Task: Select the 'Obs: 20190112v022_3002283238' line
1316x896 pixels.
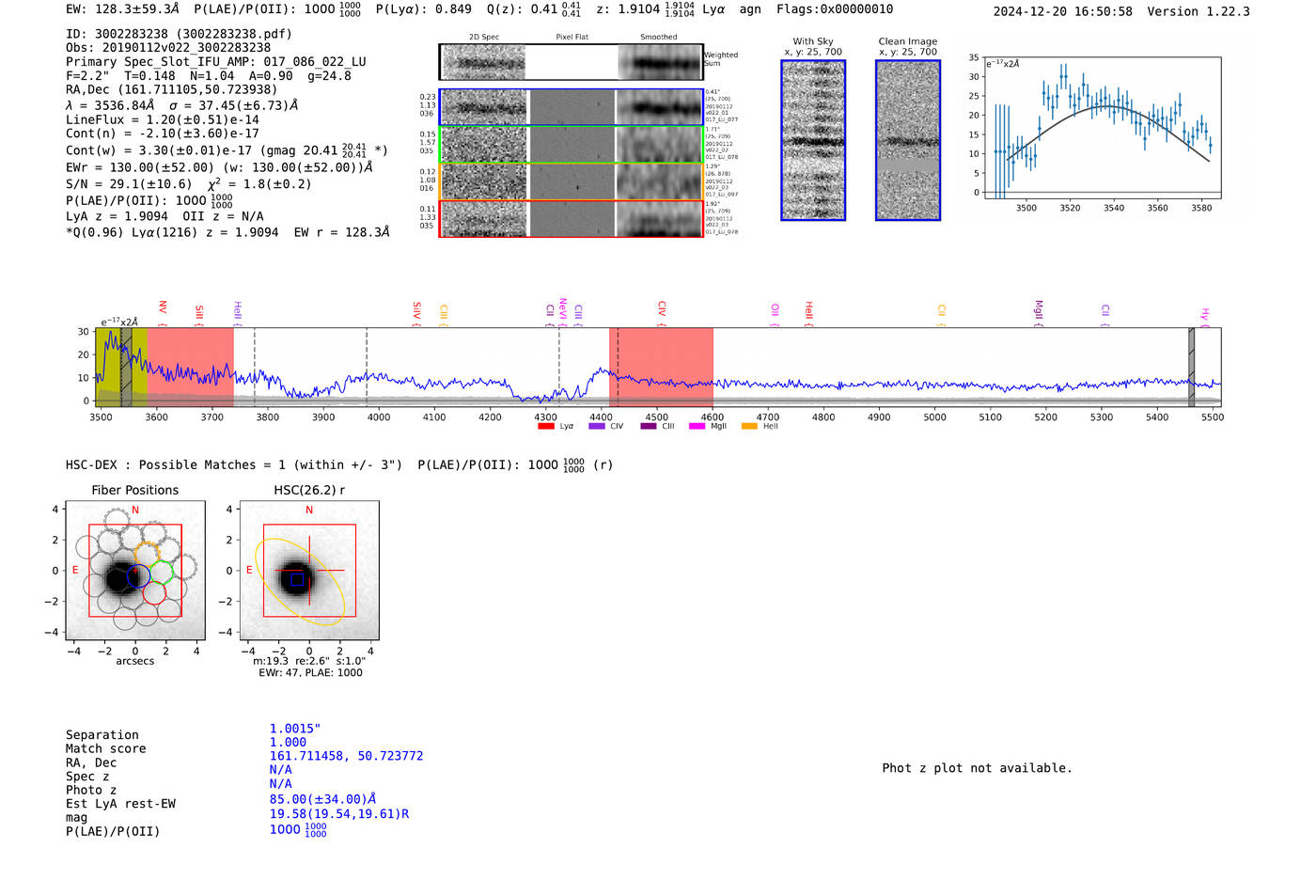Action: (x=168, y=48)
